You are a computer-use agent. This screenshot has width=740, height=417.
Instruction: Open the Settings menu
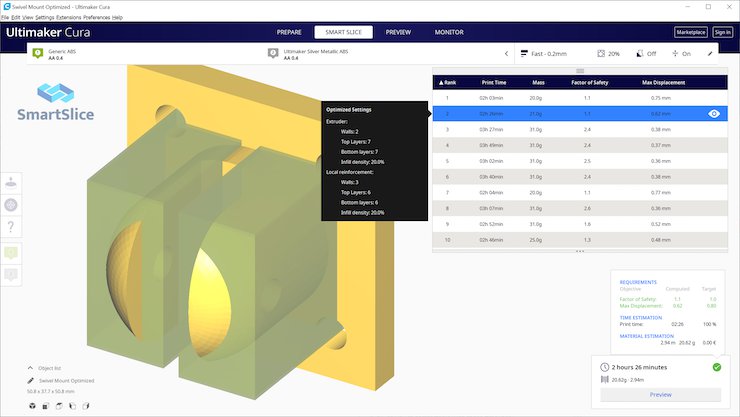tap(45, 17)
